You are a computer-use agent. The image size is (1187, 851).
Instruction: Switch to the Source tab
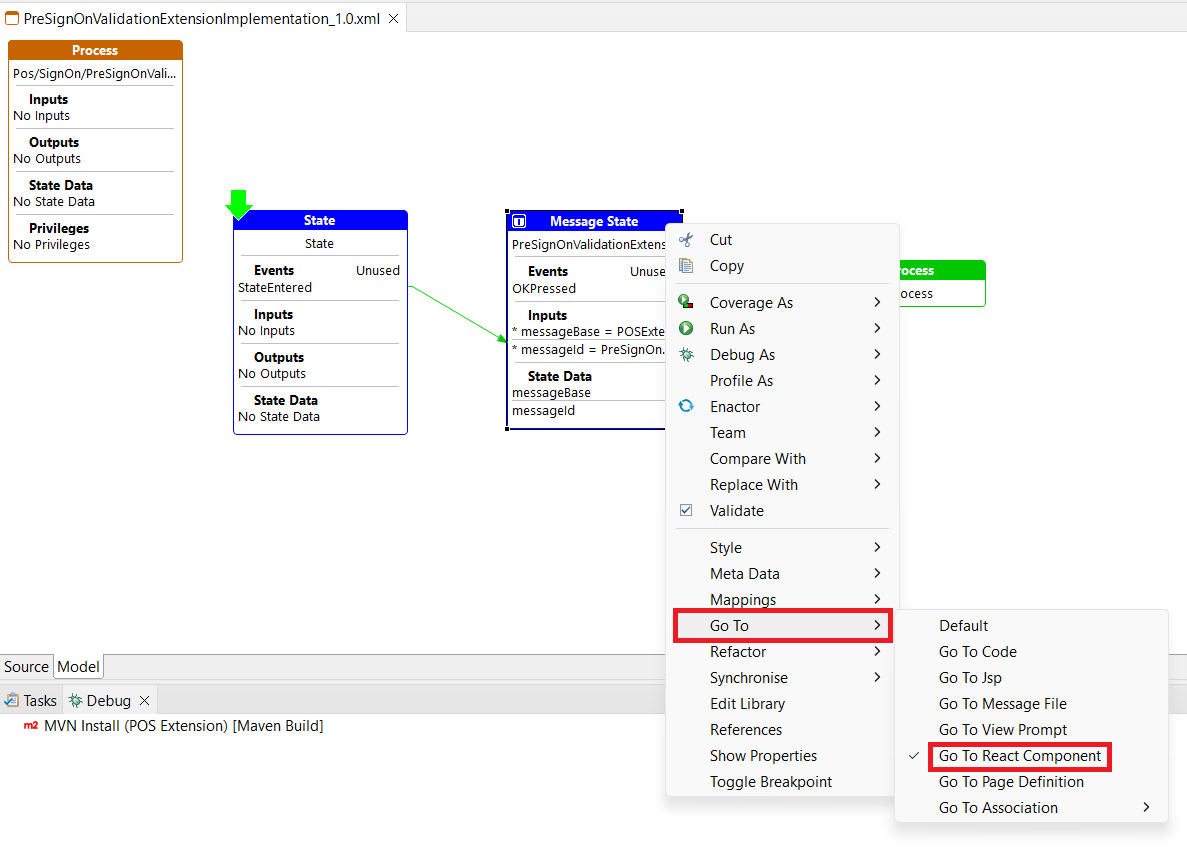coord(26,667)
